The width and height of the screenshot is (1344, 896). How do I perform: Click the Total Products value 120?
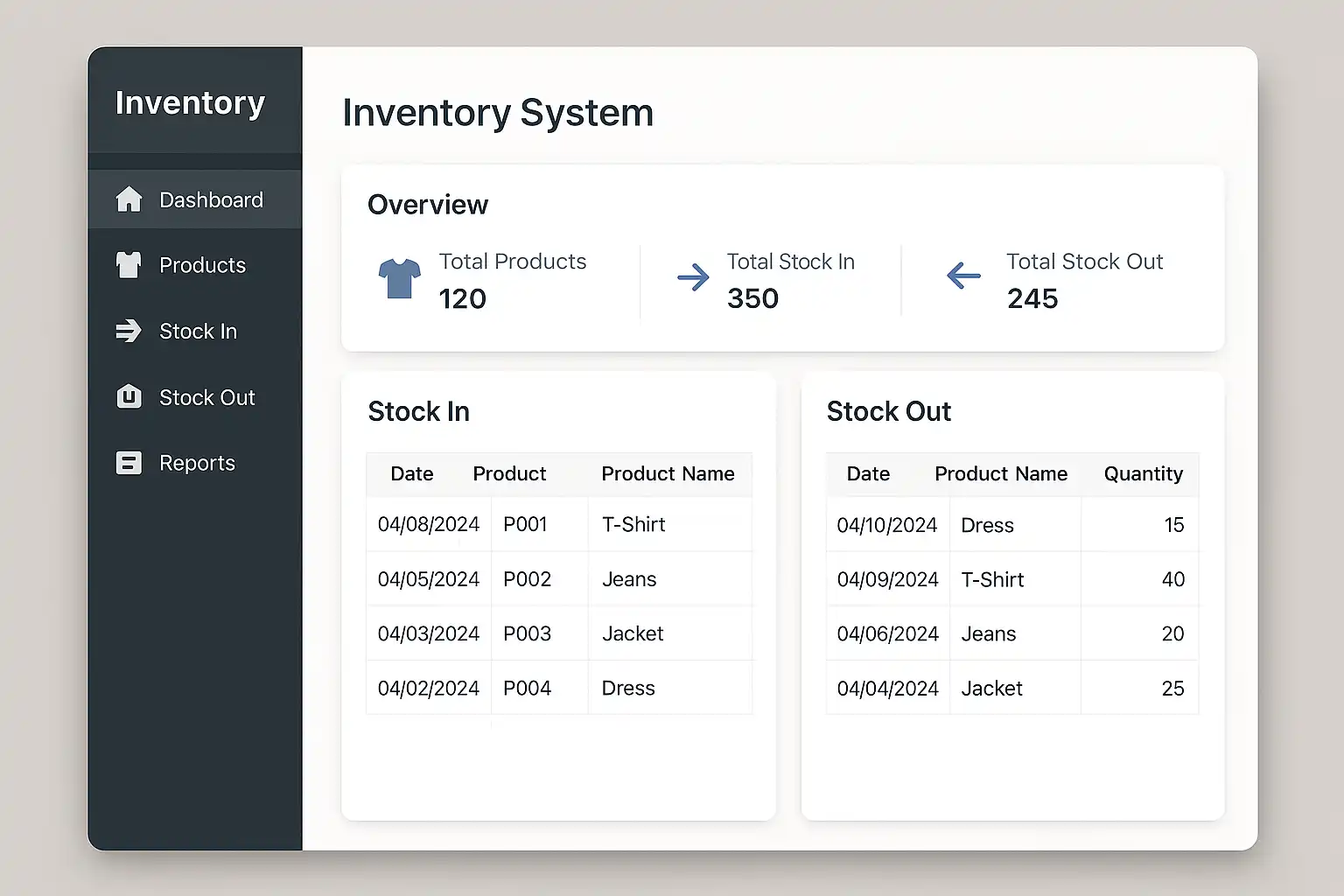coord(462,299)
